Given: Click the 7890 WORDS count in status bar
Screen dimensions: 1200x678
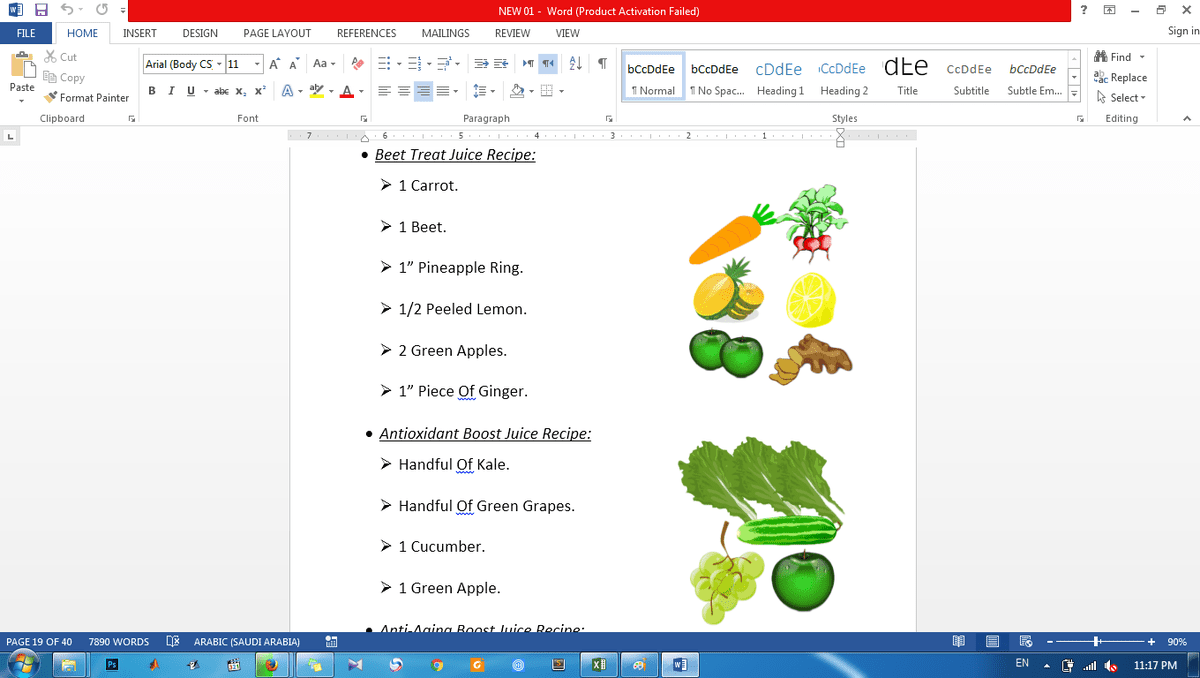Looking at the screenshot, I should click(x=118, y=642).
